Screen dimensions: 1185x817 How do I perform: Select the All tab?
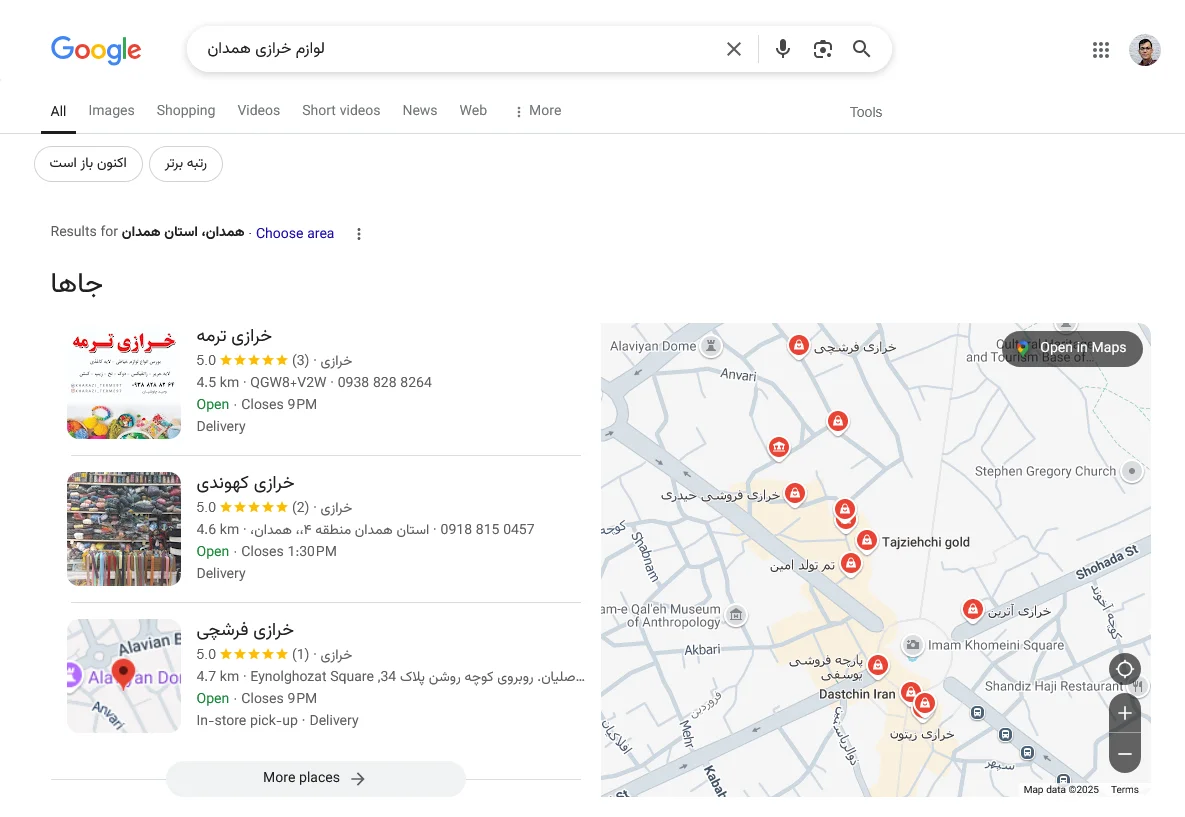[x=58, y=112]
